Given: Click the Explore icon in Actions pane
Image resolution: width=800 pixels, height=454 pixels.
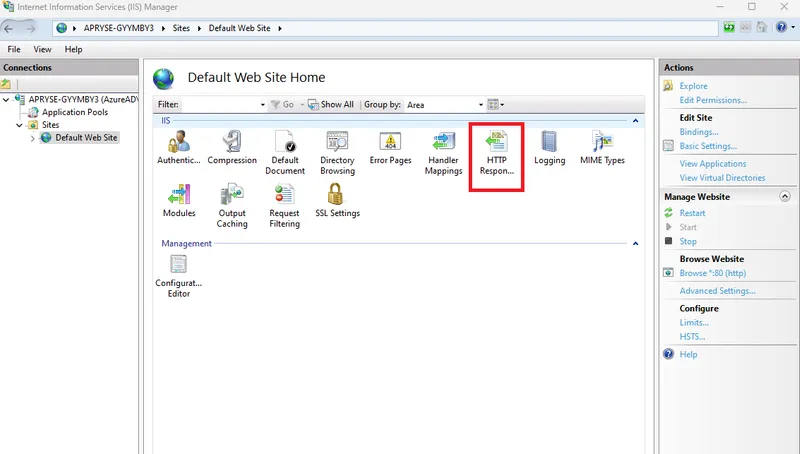Looking at the screenshot, I should pyautogui.click(x=668, y=86).
